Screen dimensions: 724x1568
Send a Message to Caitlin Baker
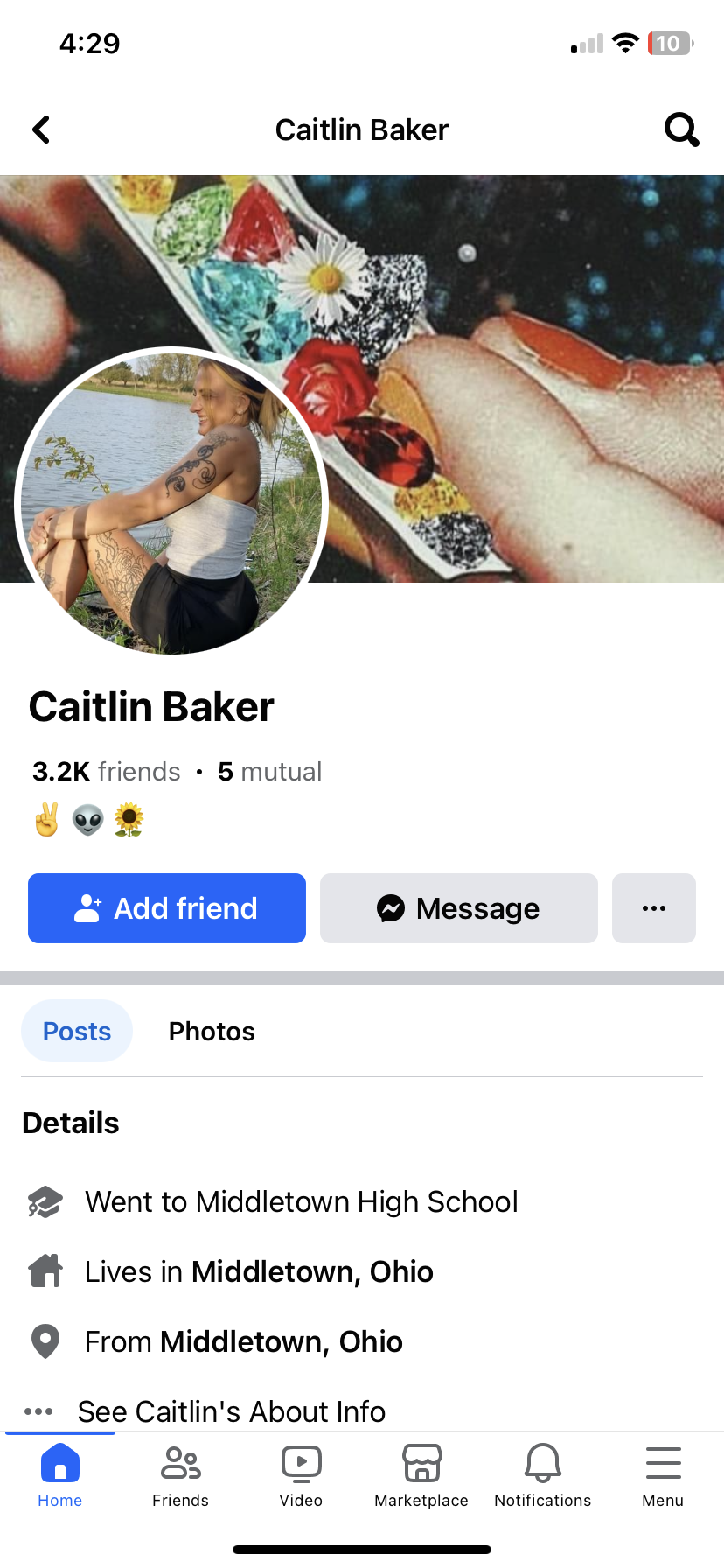[459, 908]
